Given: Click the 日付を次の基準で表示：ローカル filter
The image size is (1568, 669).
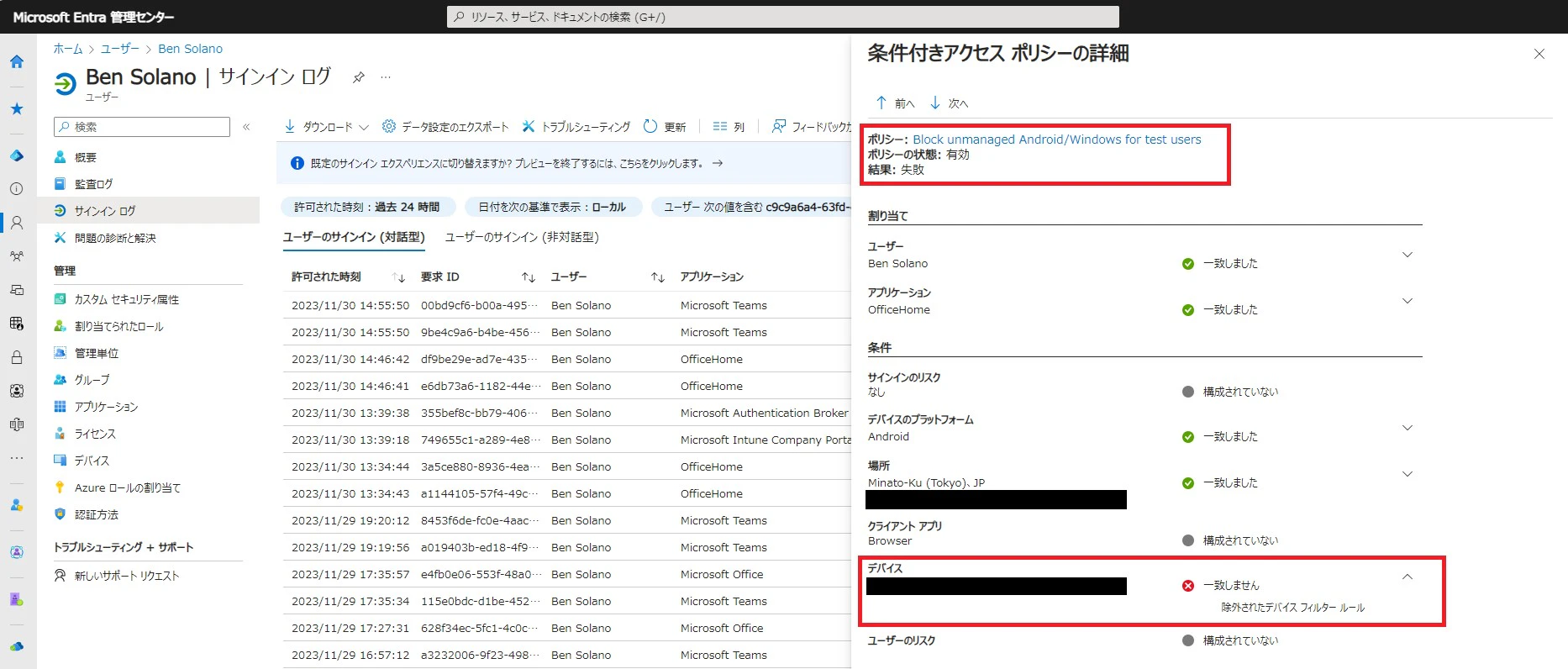Looking at the screenshot, I should tap(552, 207).
